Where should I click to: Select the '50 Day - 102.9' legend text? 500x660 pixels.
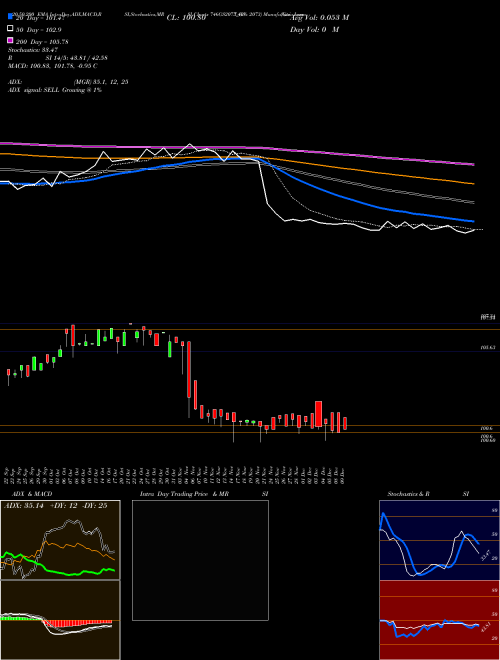pyautogui.click(x=39, y=30)
